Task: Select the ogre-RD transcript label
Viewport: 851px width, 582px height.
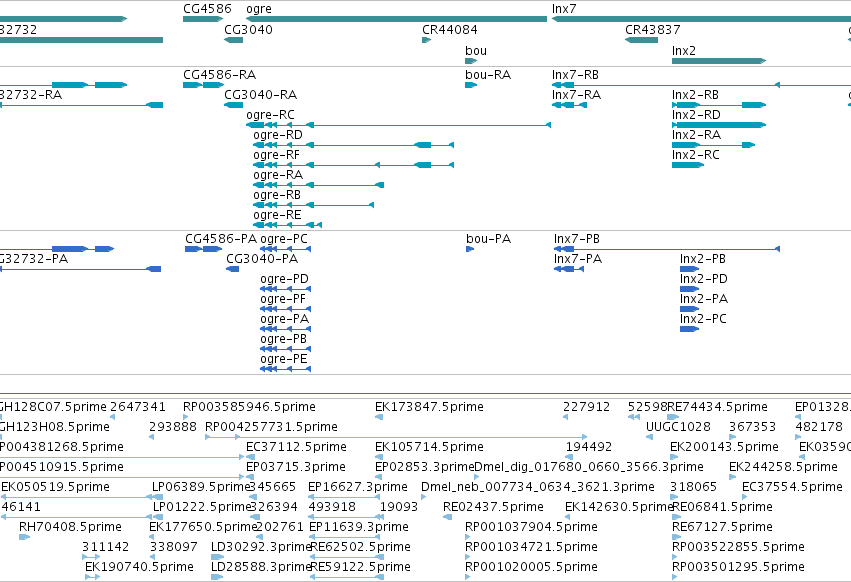Action: pos(278,135)
